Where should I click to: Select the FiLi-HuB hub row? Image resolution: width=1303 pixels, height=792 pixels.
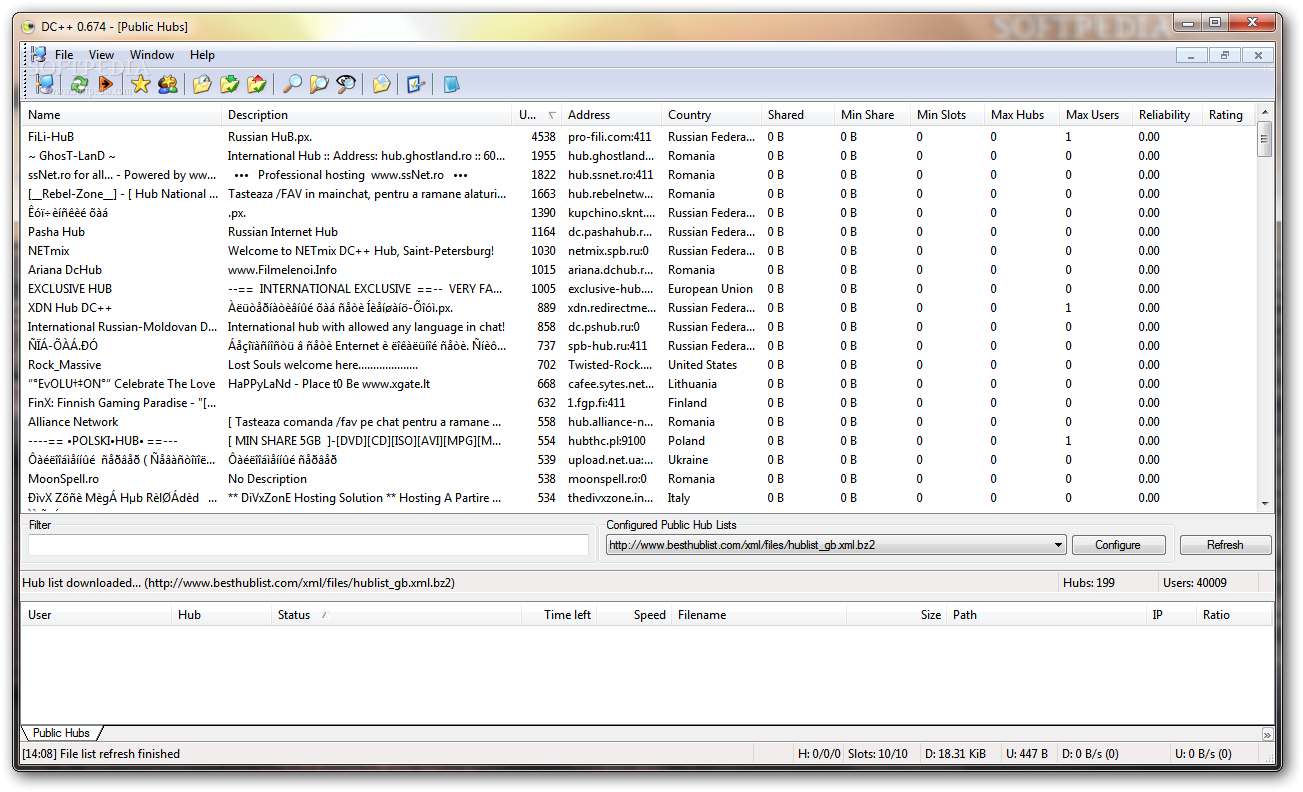(x=639, y=137)
